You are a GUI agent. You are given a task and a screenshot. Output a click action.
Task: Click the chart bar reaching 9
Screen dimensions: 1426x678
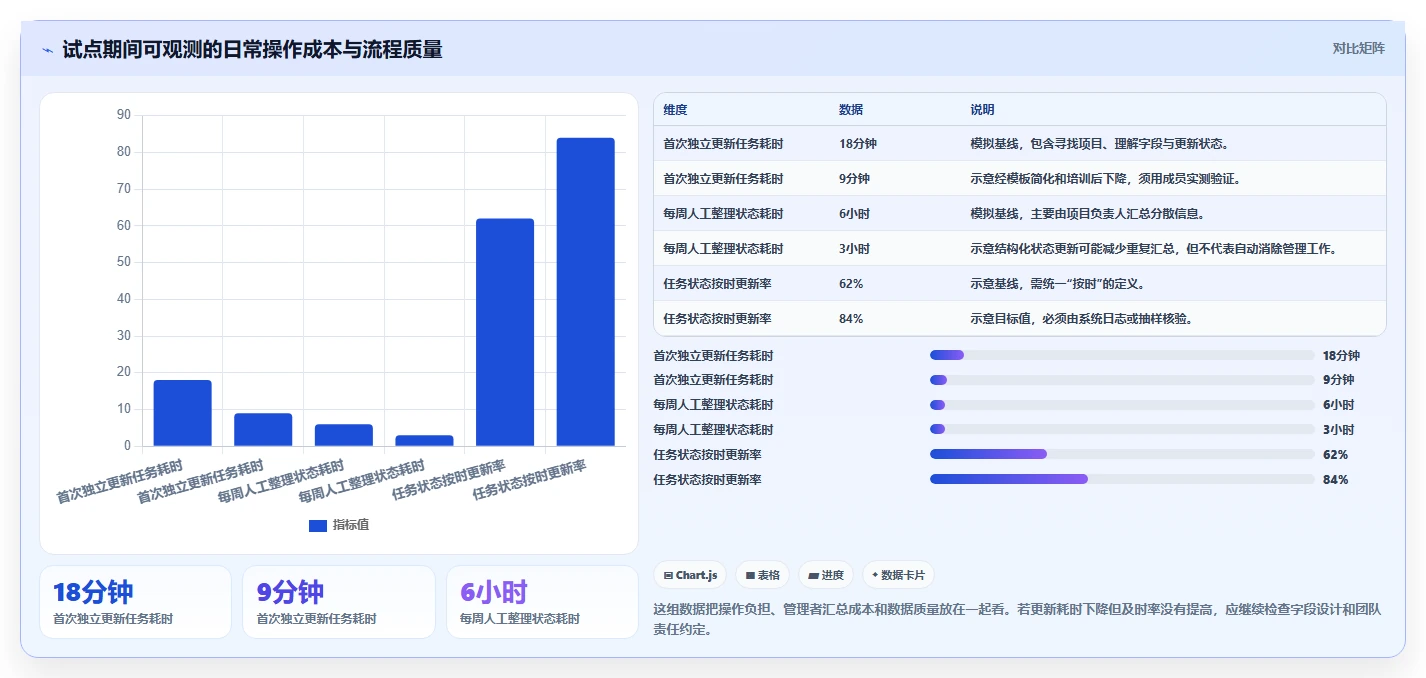(263, 430)
